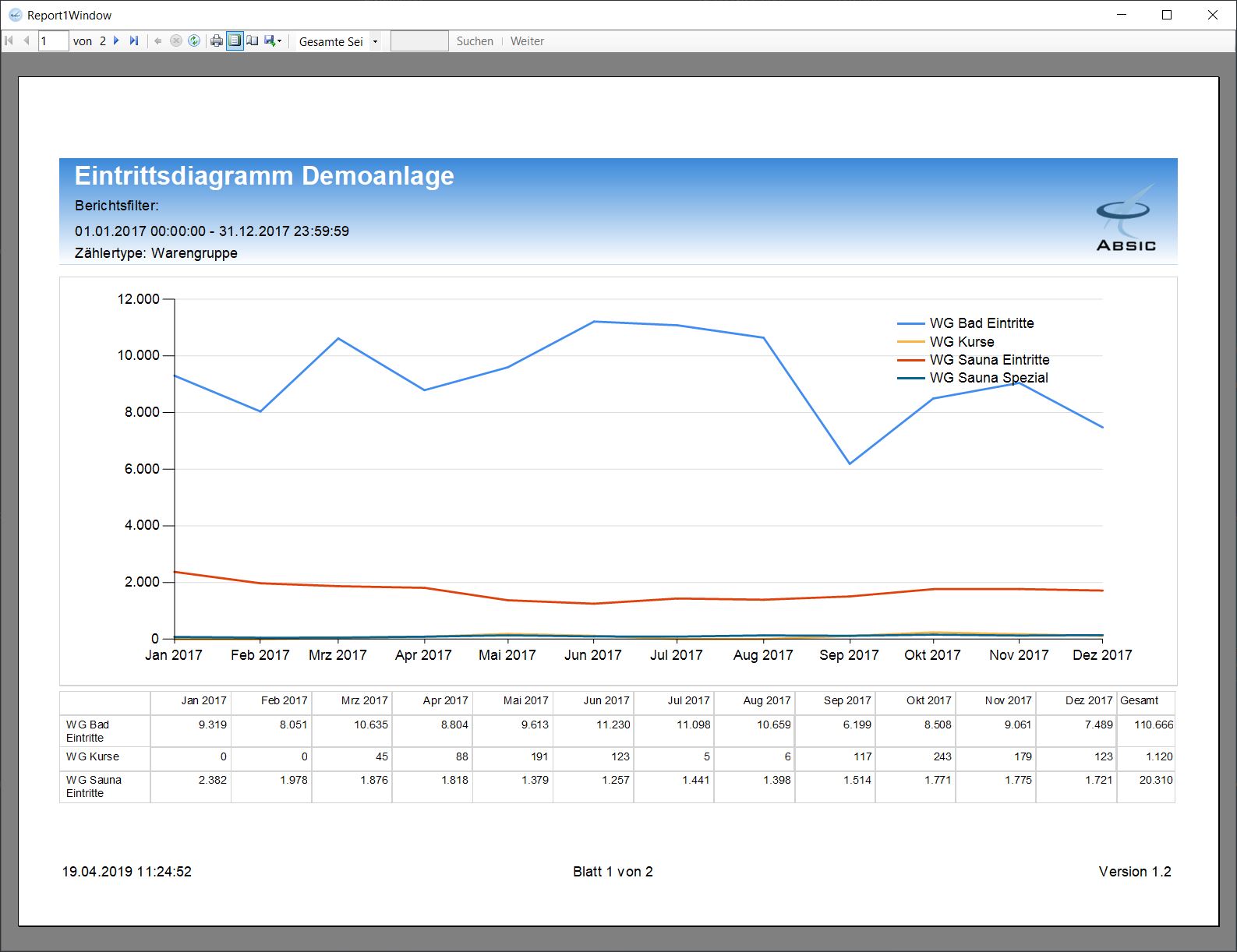Viewport: 1237px width, 952px height.
Task: Click the Suchen link
Action: 475,41
